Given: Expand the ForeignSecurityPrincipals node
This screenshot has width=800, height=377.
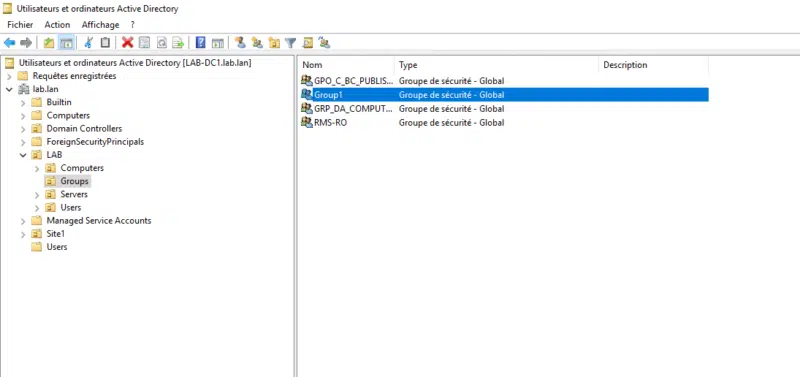Looking at the screenshot, I should coord(23,142).
